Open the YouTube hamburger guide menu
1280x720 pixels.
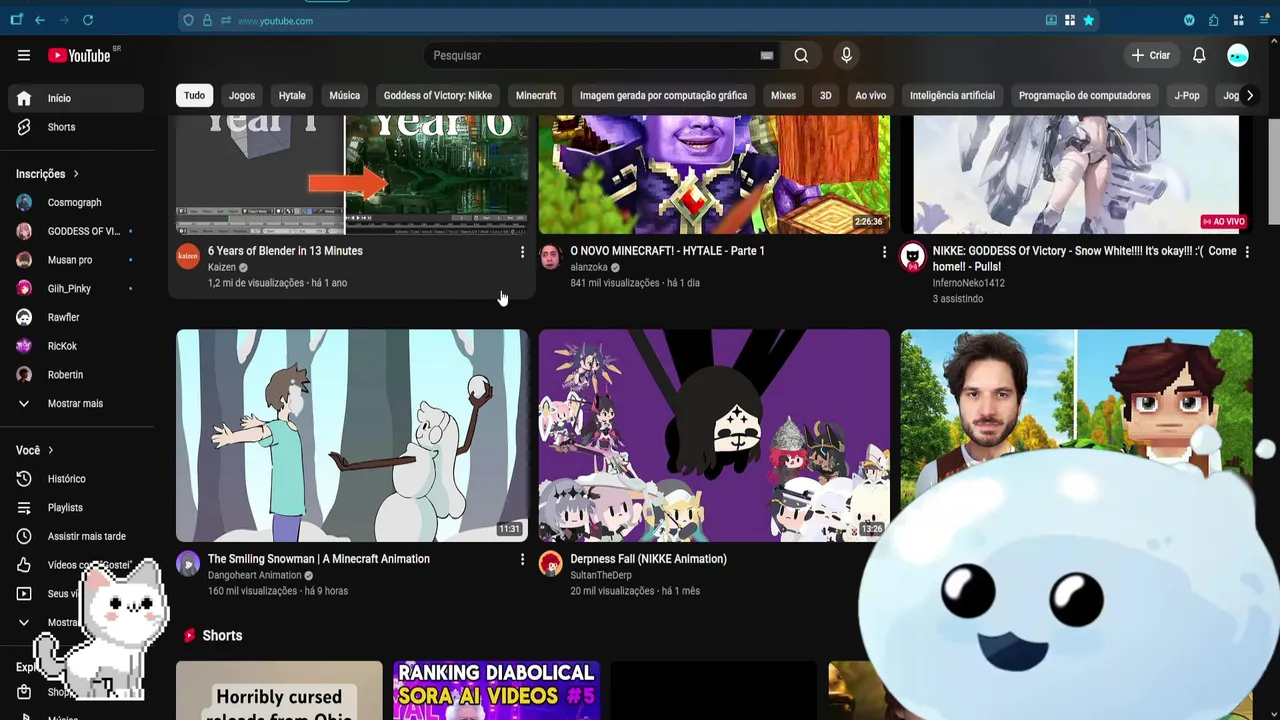coord(24,55)
